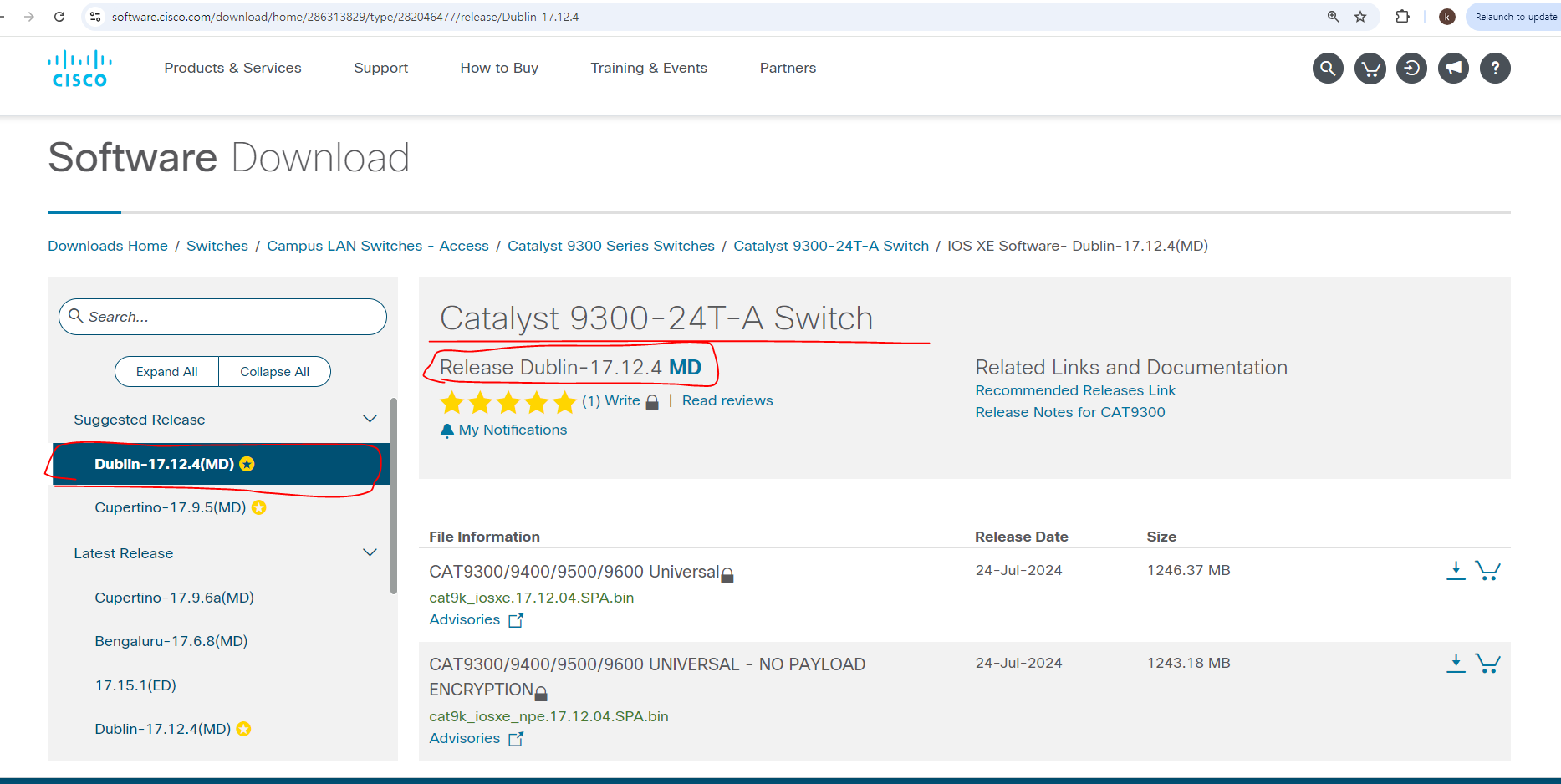The image size is (1561, 784).
Task: Select Dublin-17.12.4(MD) under Latest Release
Action: click(x=163, y=729)
